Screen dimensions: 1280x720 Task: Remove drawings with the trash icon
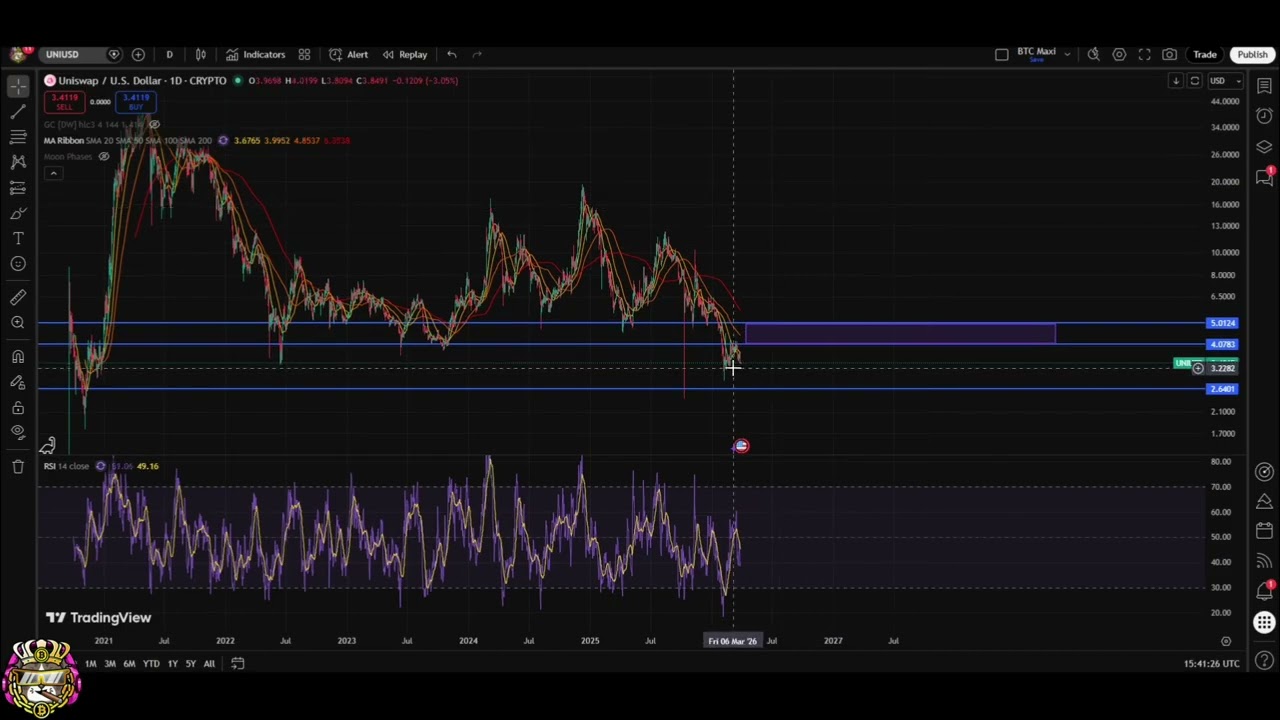(x=18, y=466)
